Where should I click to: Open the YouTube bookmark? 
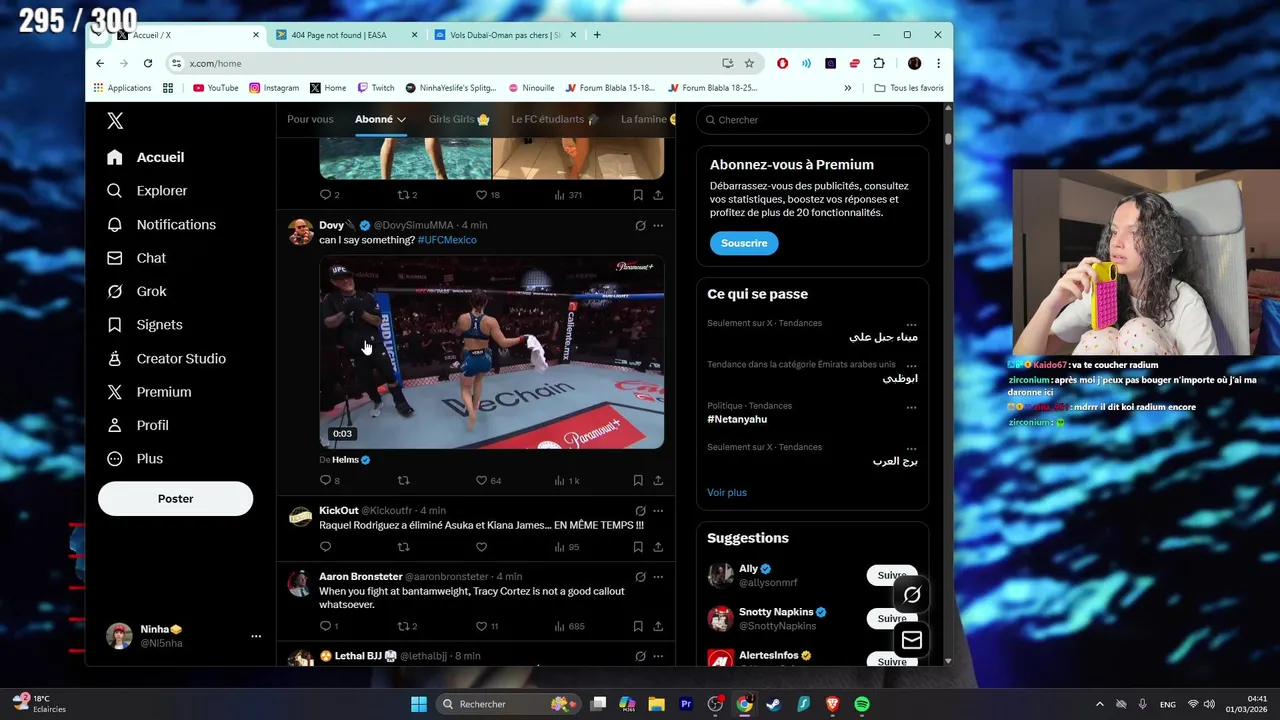pyautogui.click(x=215, y=88)
